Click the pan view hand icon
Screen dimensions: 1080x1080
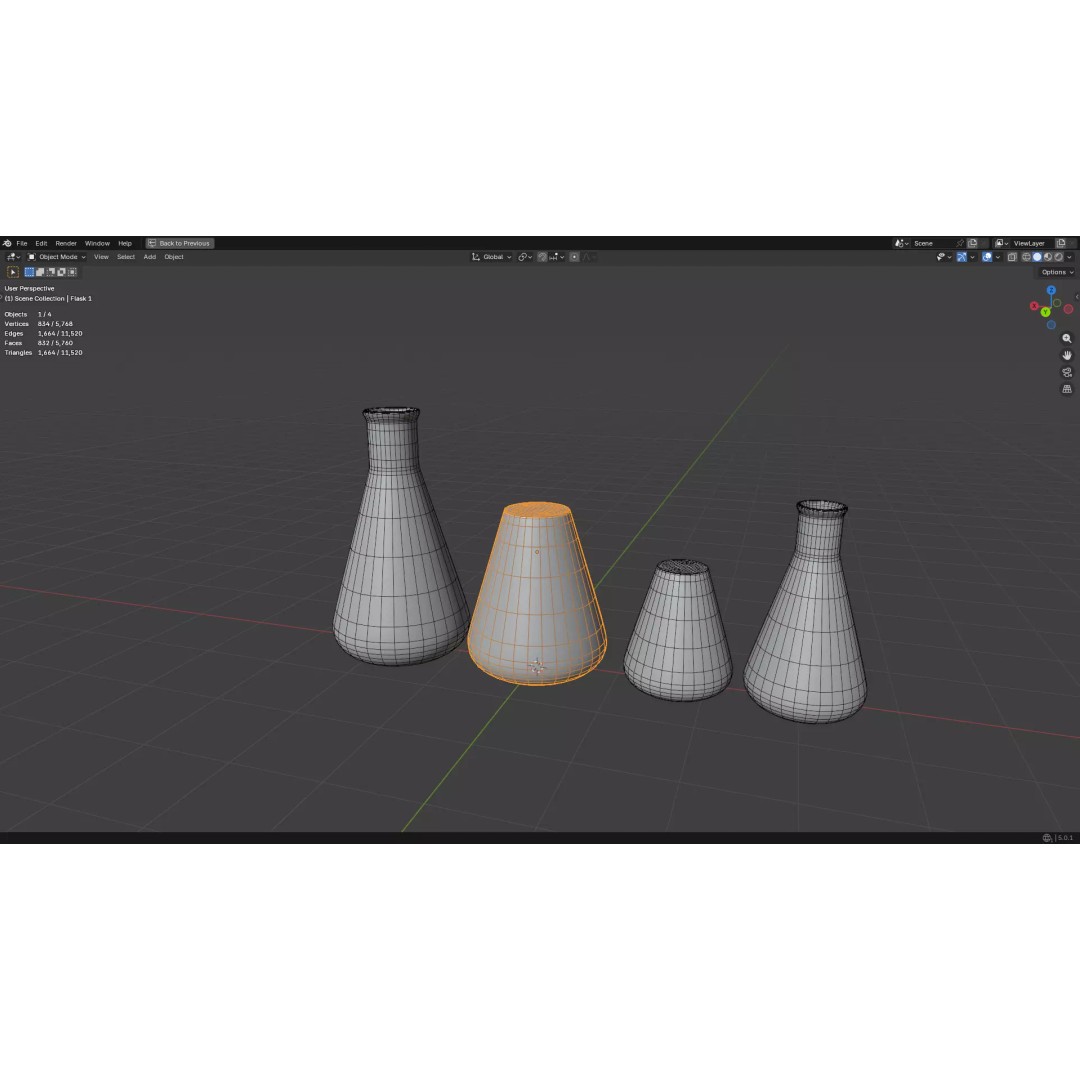click(x=1067, y=355)
